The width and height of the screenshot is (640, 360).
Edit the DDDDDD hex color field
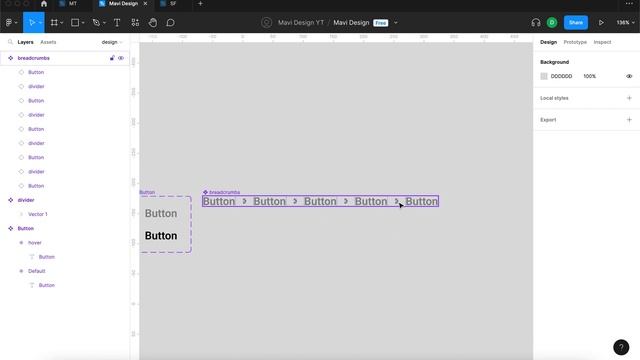point(561,76)
